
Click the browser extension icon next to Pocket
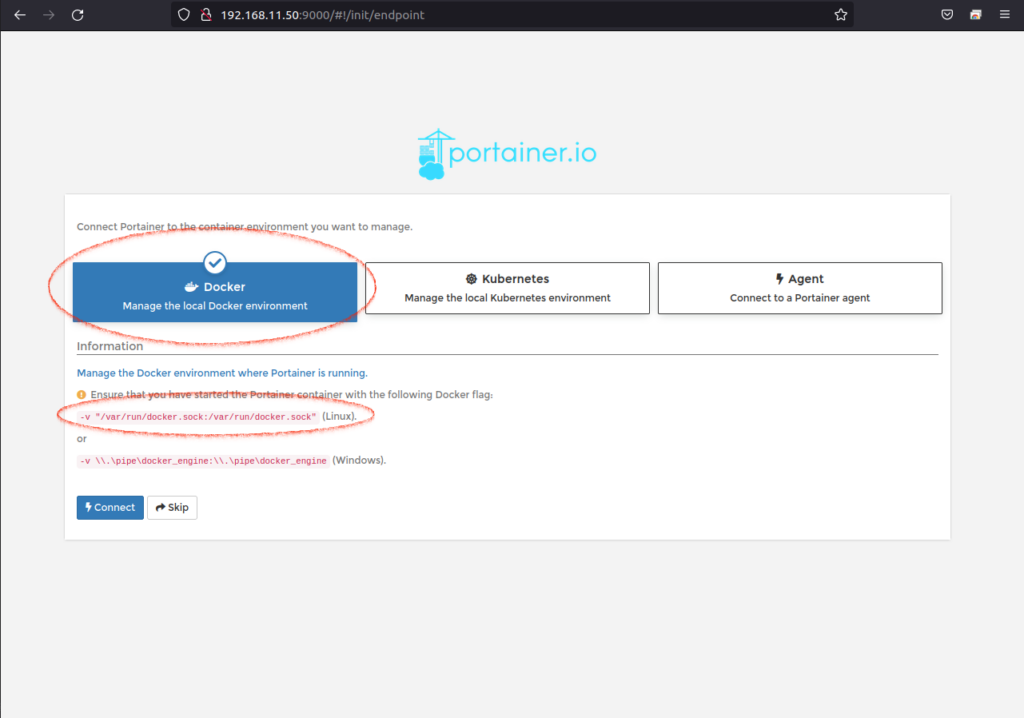(x=976, y=14)
